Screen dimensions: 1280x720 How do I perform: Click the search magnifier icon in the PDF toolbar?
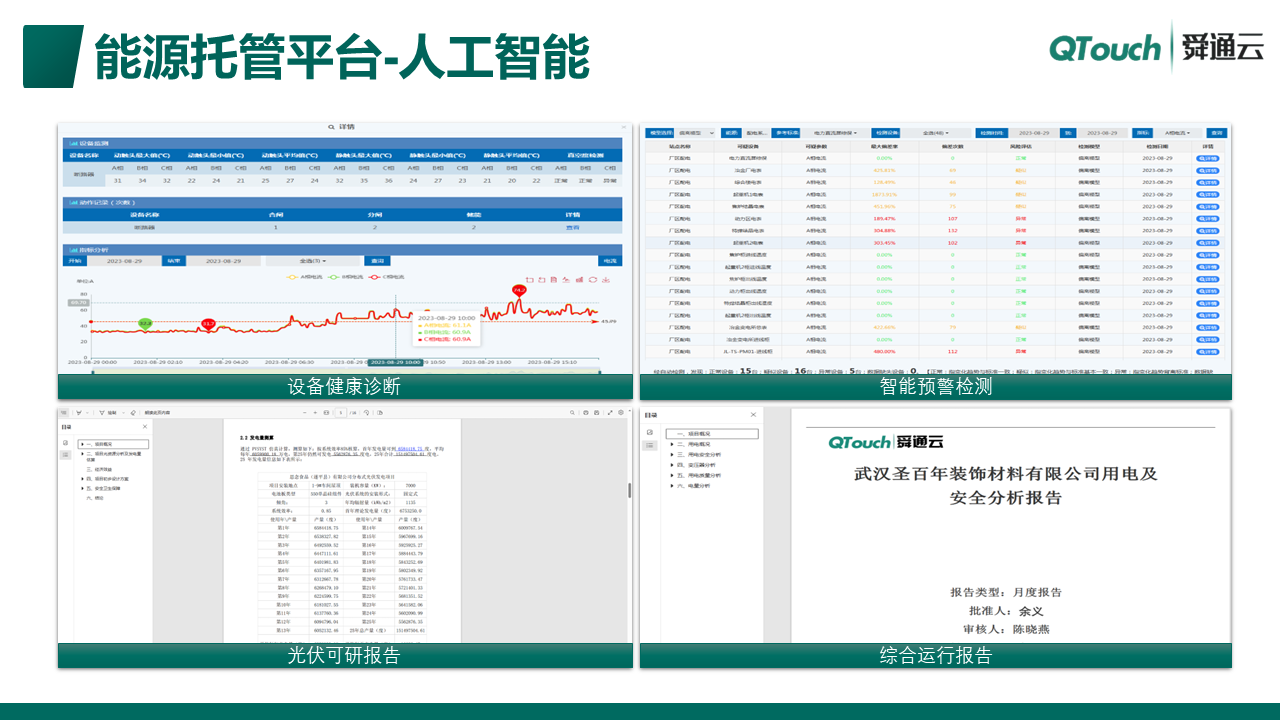(x=572, y=413)
